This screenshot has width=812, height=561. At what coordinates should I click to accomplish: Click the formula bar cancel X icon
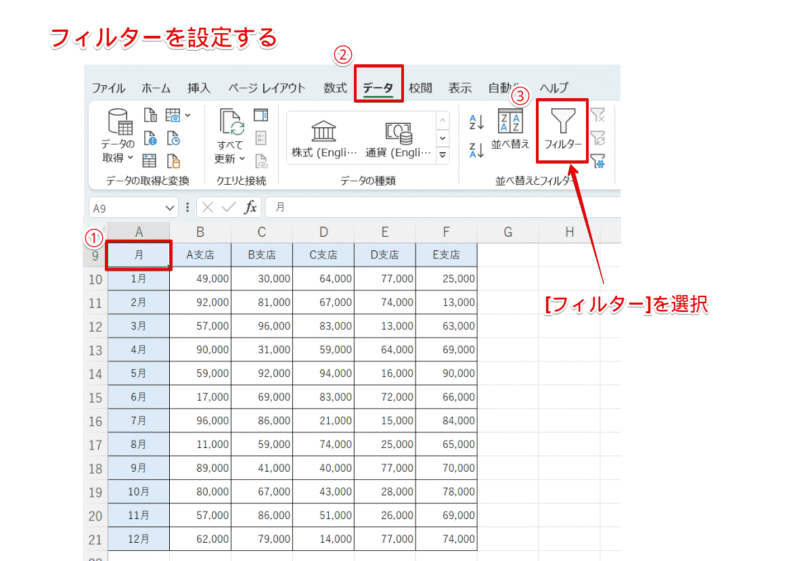point(208,208)
